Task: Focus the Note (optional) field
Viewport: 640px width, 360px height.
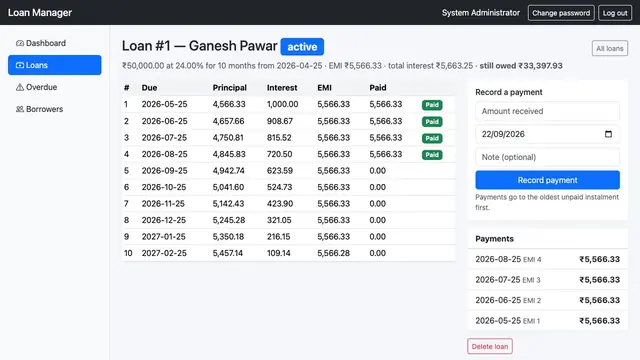Action: tap(547, 157)
